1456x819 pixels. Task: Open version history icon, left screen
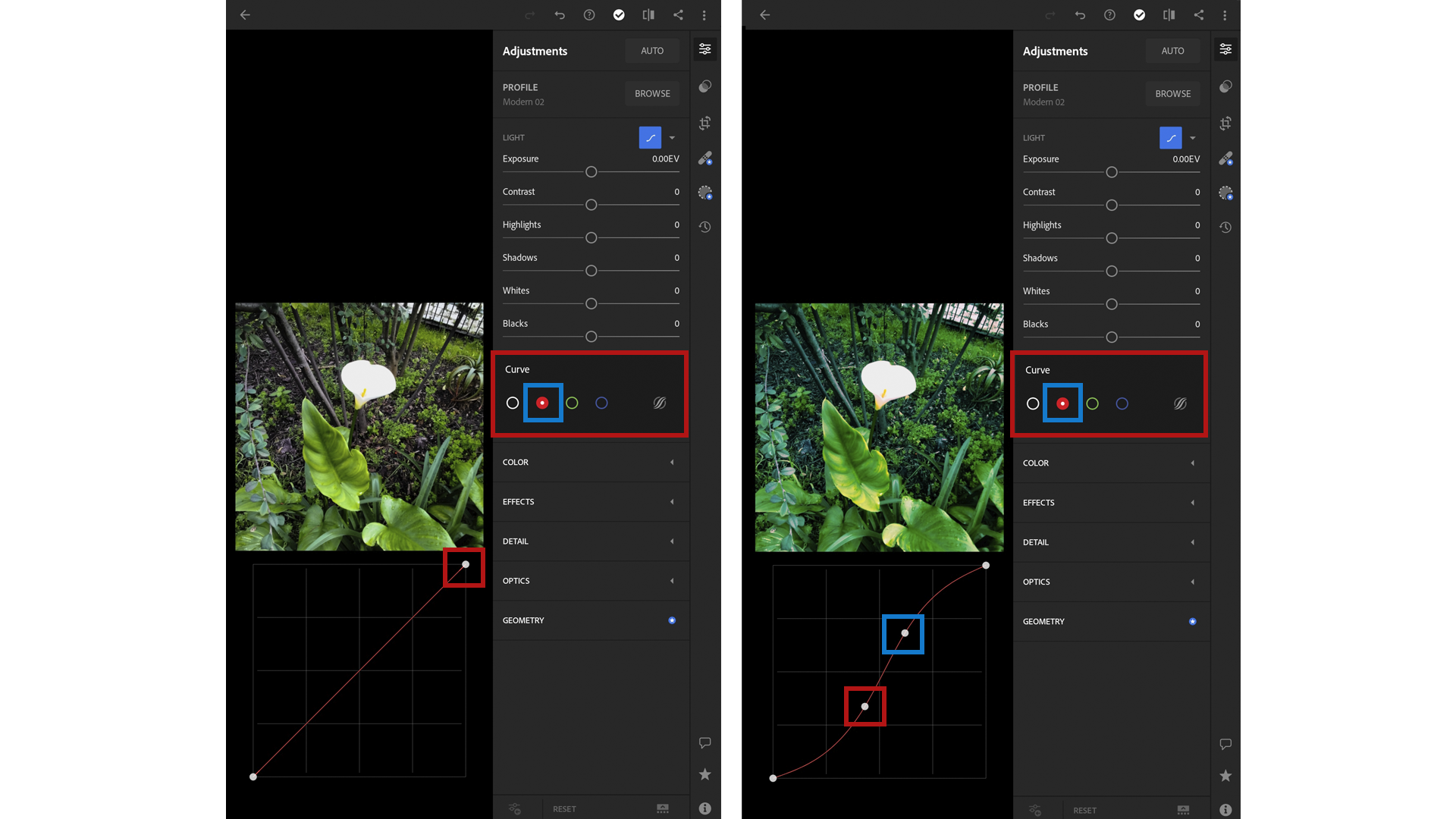[705, 227]
